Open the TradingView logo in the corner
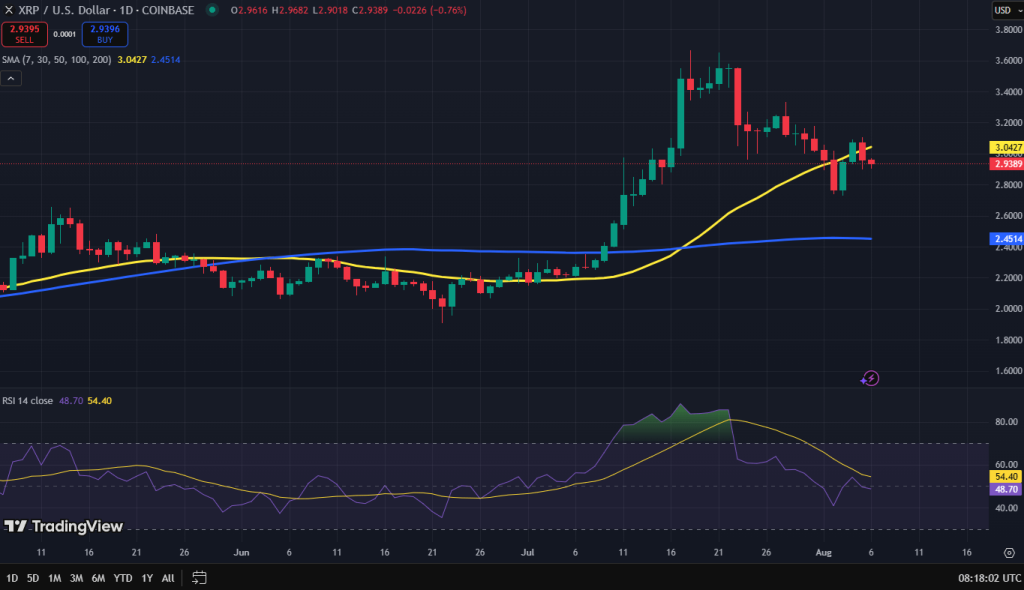The height and width of the screenshot is (590, 1024). [66, 526]
